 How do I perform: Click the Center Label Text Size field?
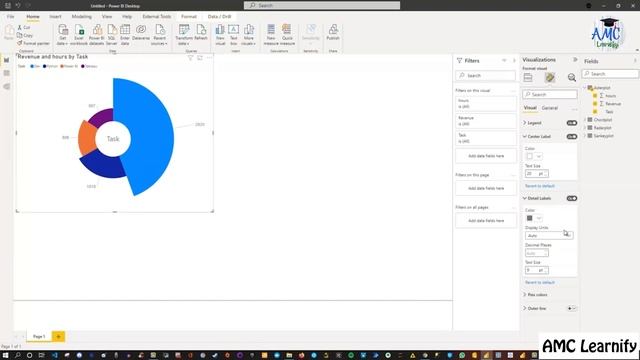[536, 173]
